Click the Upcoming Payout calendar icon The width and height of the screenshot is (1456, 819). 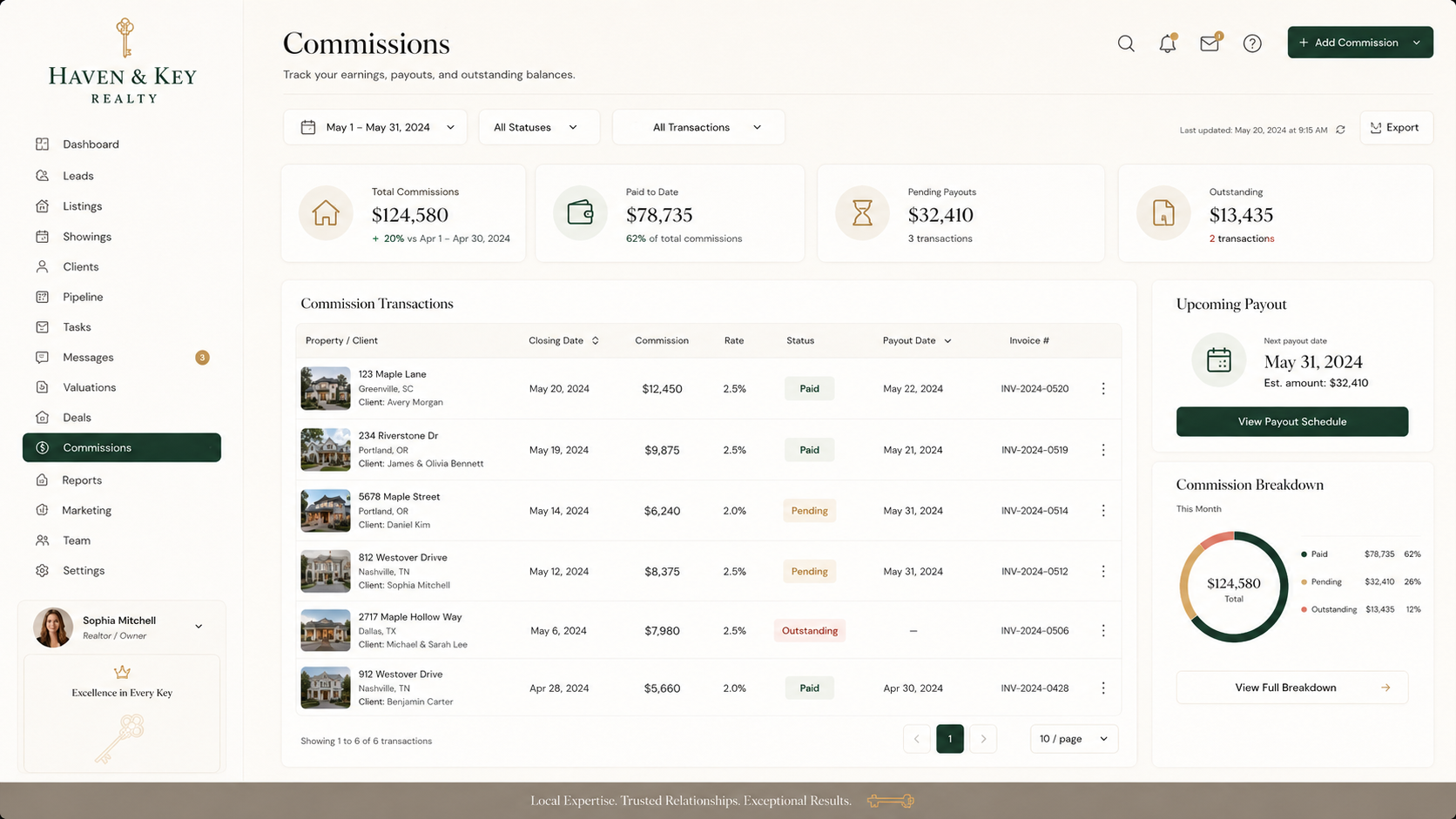pyautogui.click(x=1219, y=359)
